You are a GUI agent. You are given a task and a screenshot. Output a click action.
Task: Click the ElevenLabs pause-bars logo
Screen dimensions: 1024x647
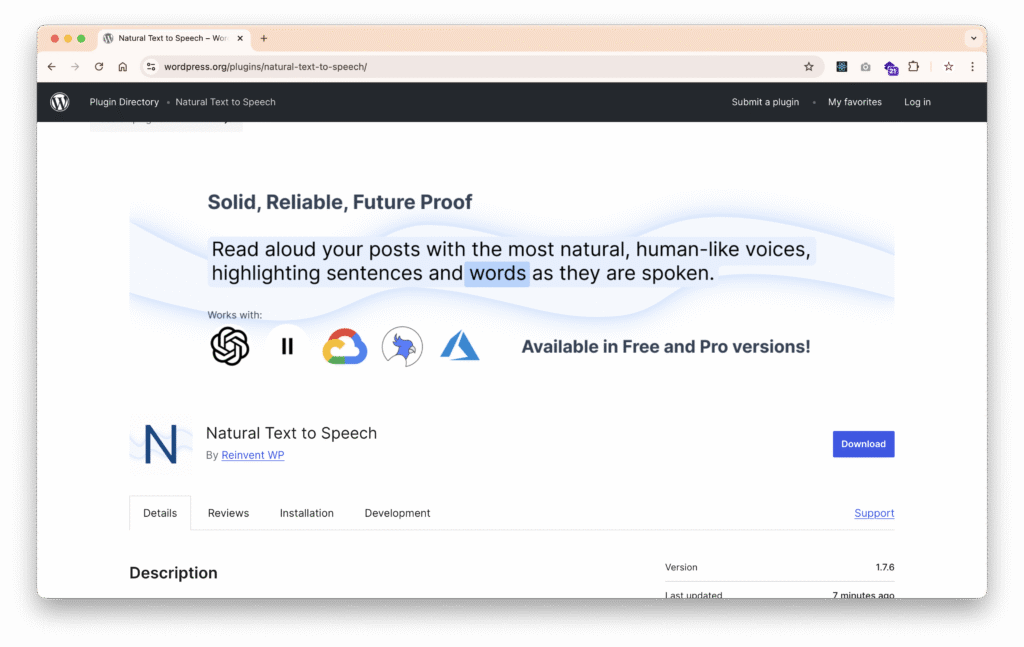click(287, 346)
